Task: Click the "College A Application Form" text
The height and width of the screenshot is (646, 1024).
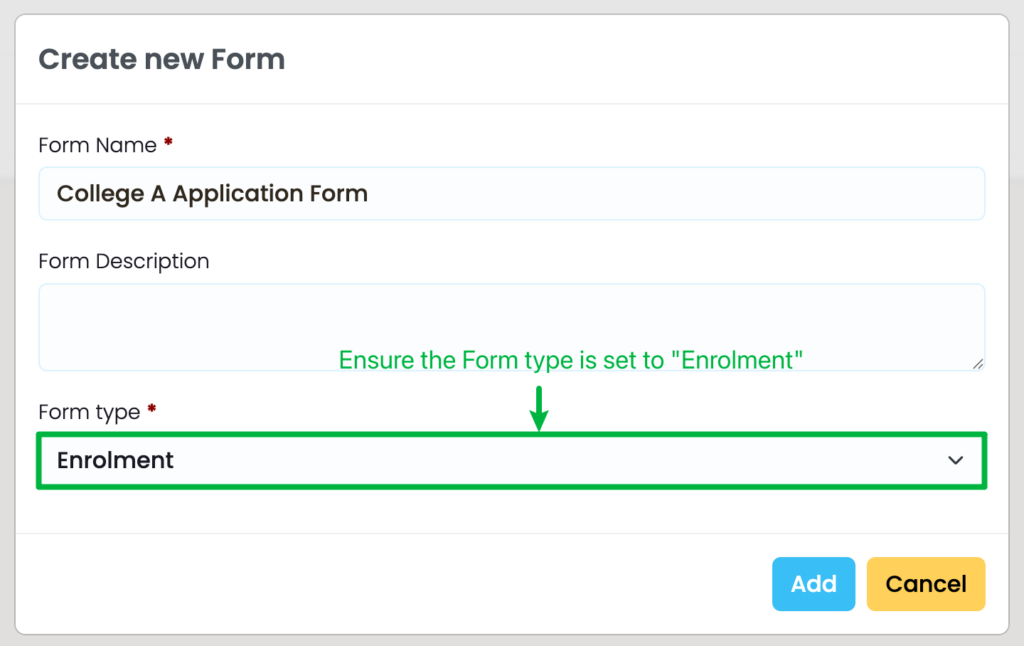Action: point(212,194)
